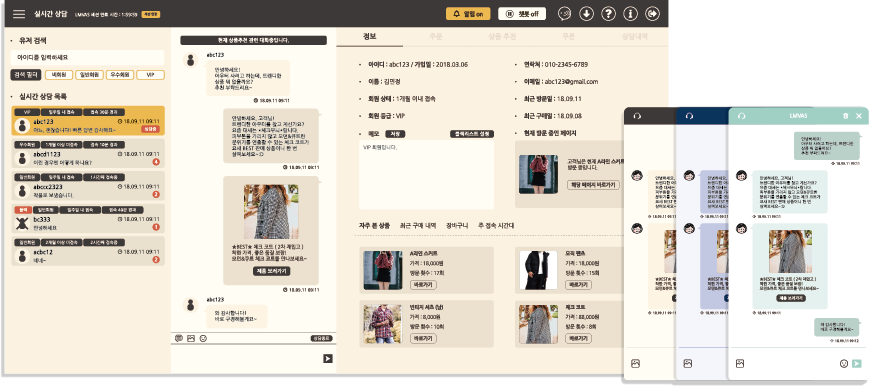Click the 제품 보러가기 button in chat
This screenshot has width=869, height=387.
tap(272, 271)
